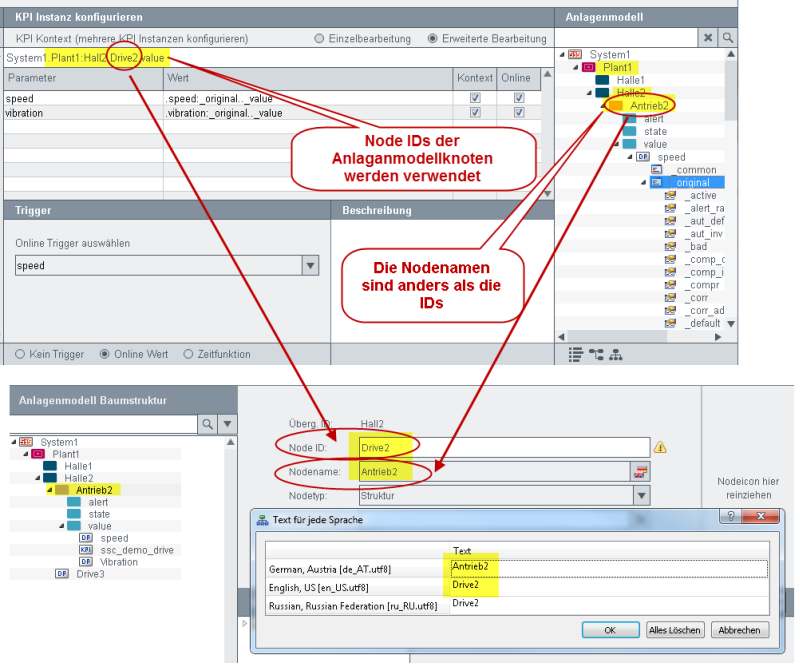Open Online Trigger dropdown showing speed

pyautogui.click(x=310, y=266)
